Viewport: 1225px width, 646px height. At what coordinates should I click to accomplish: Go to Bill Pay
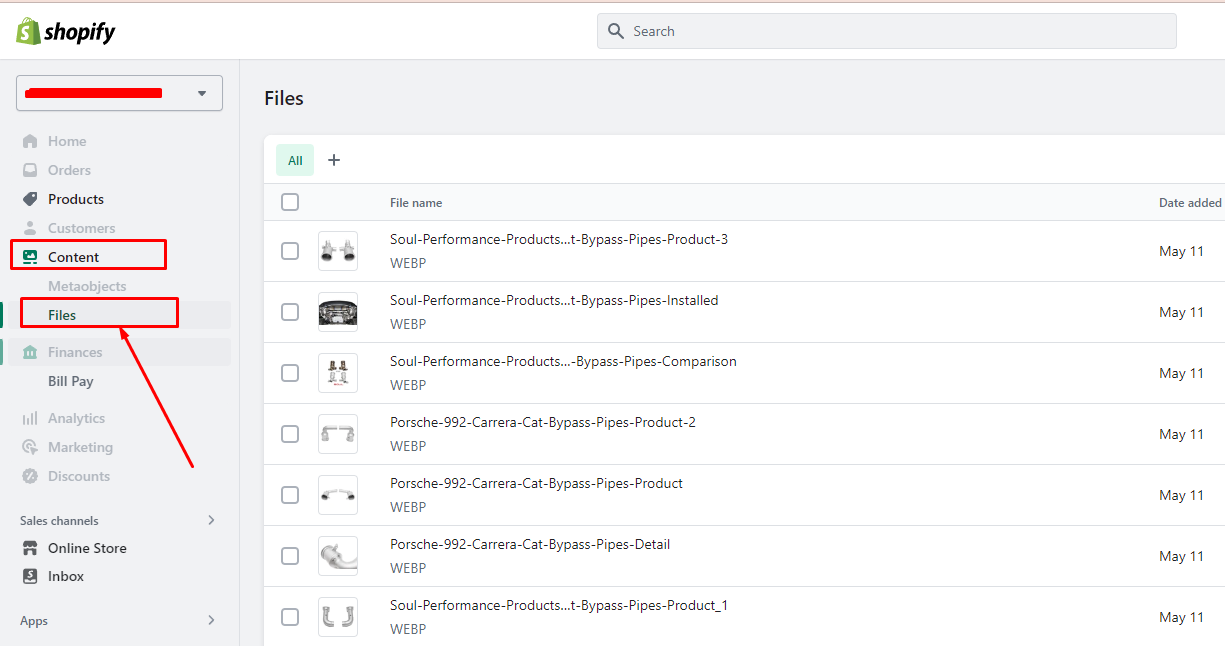tap(71, 381)
